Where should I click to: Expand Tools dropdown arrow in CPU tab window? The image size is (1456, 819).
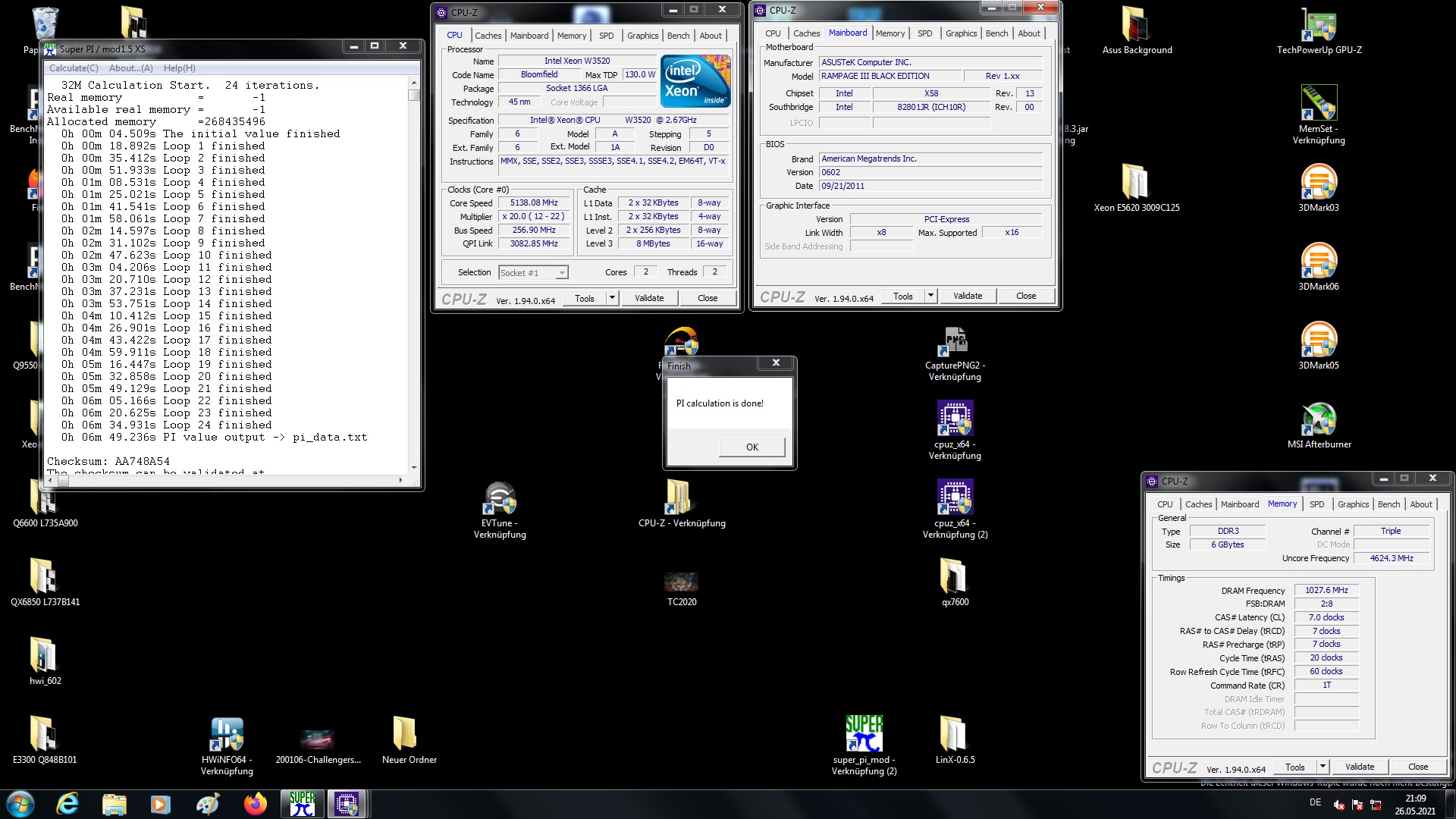[x=612, y=298]
